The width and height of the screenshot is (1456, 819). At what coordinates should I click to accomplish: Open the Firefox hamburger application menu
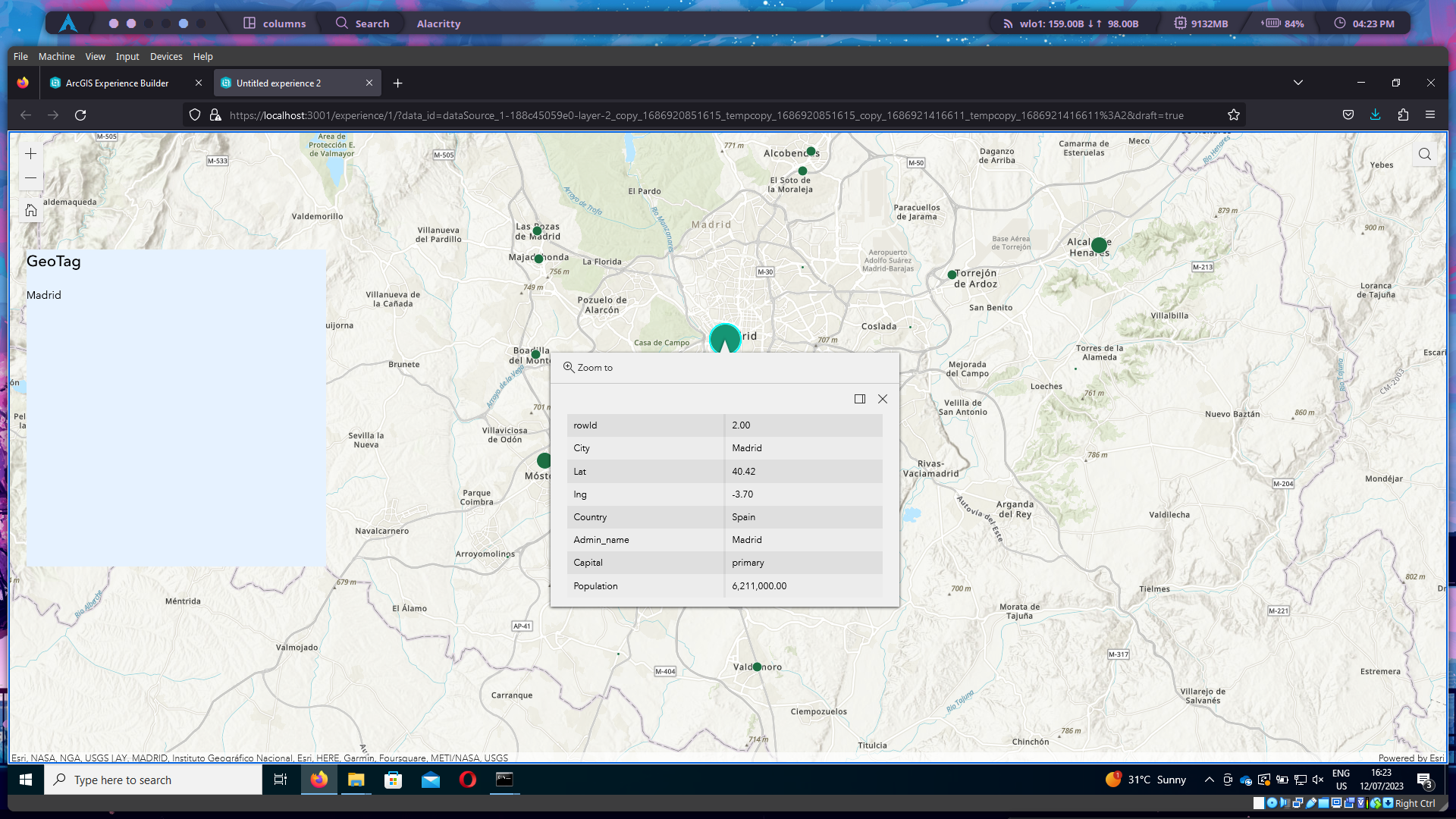(1430, 115)
